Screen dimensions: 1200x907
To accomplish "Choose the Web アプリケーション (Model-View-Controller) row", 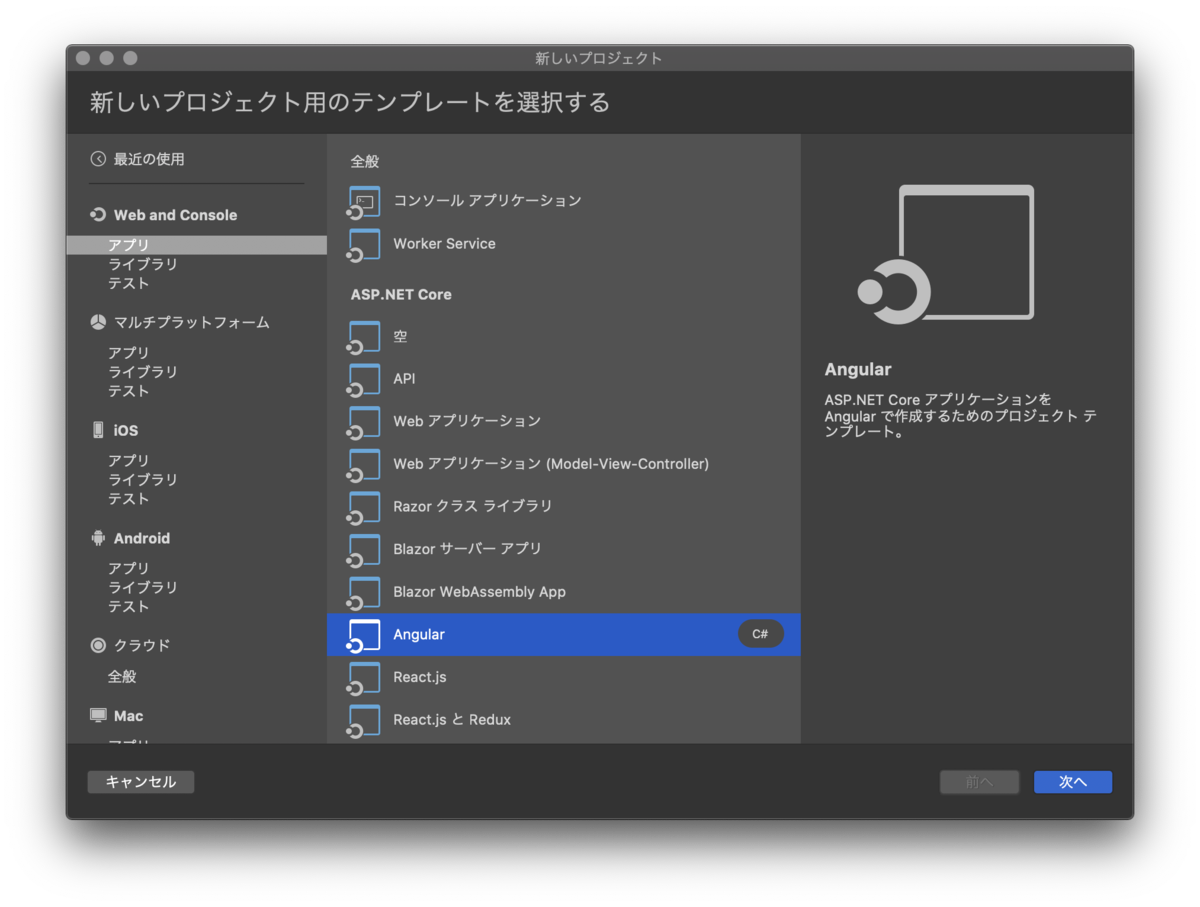I will pyautogui.click(x=564, y=465).
